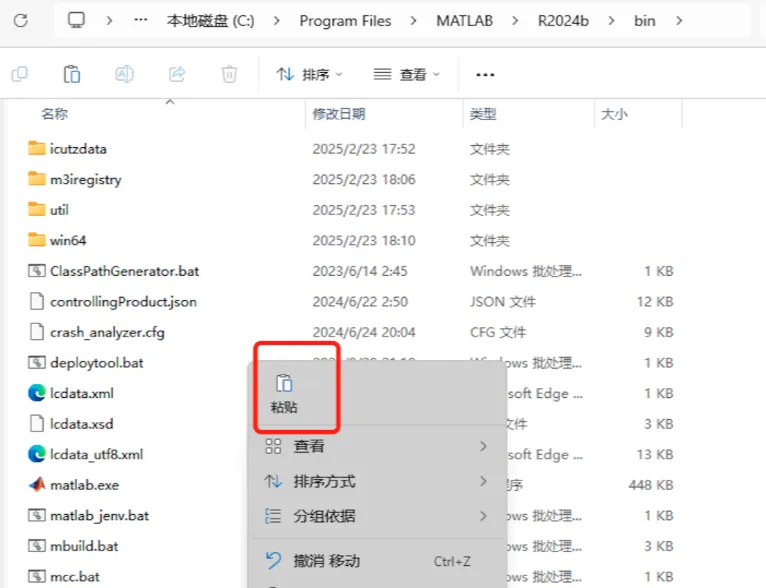This screenshot has height=588, width=766.
Task: Open the breadcrumb ellipsis overflow
Action: 141,21
